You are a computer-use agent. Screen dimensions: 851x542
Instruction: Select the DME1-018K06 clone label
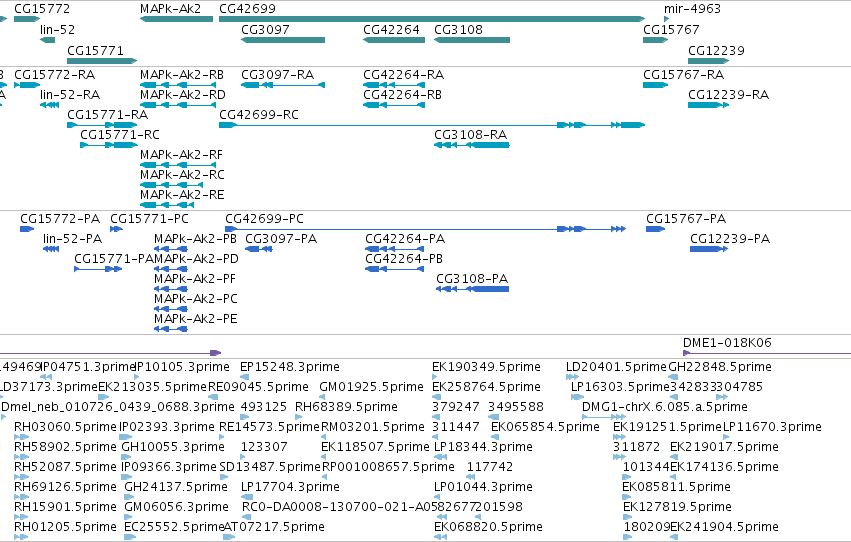click(727, 343)
